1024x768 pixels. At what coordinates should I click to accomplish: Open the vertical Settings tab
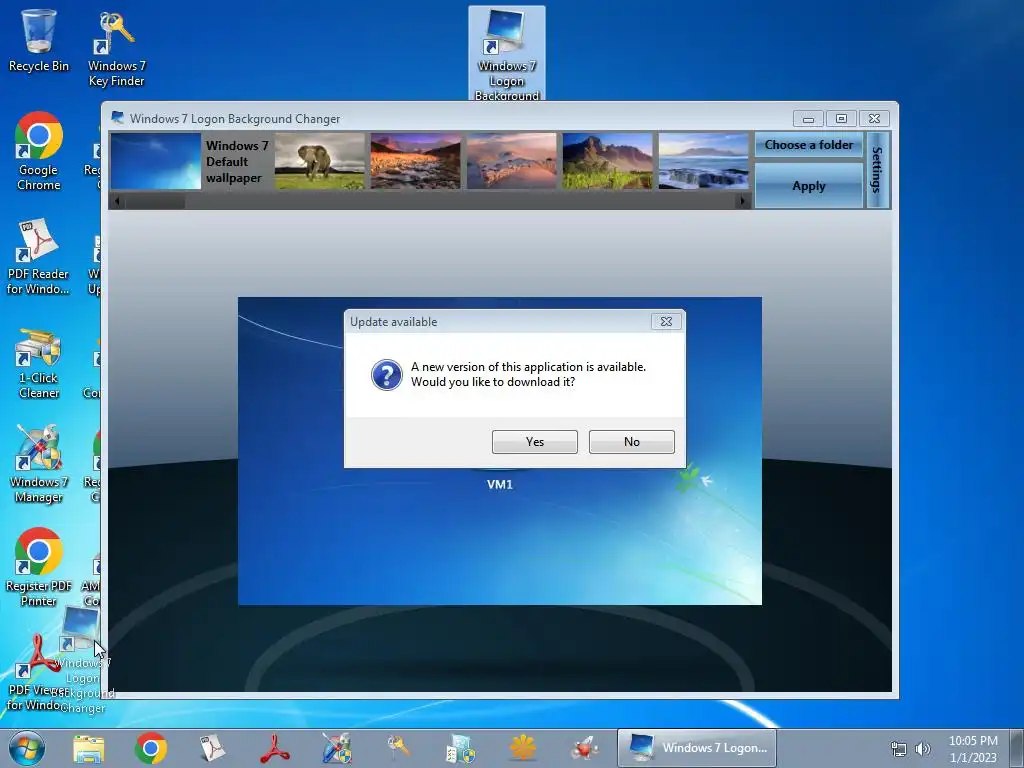(x=877, y=170)
